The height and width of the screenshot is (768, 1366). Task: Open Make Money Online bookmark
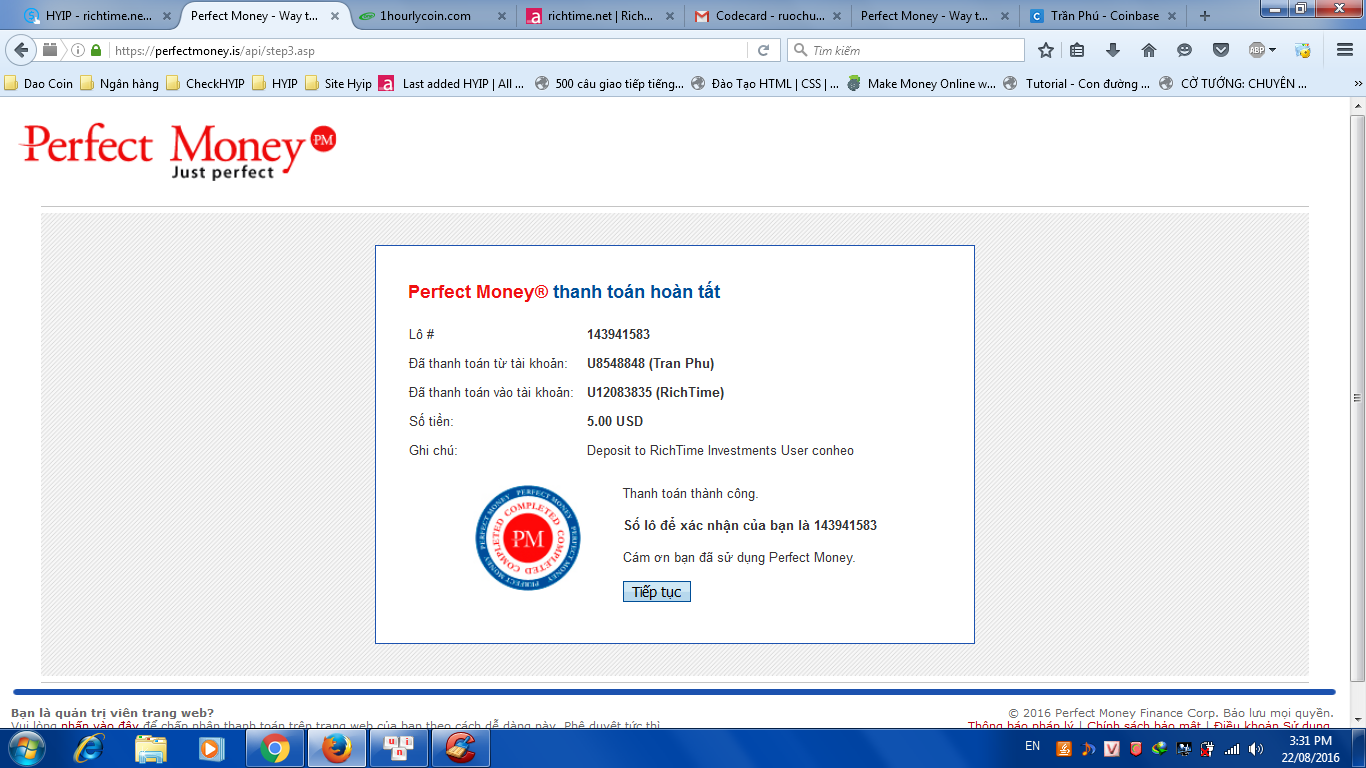pos(921,84)
